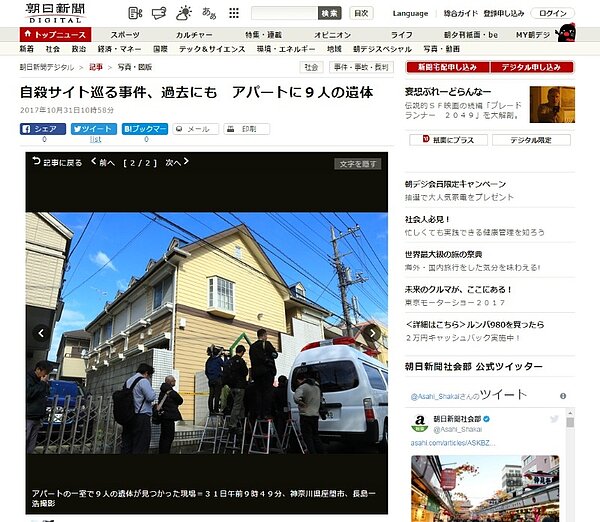
Task: Open 総合ガイド link
Action: tap(461, 13)
